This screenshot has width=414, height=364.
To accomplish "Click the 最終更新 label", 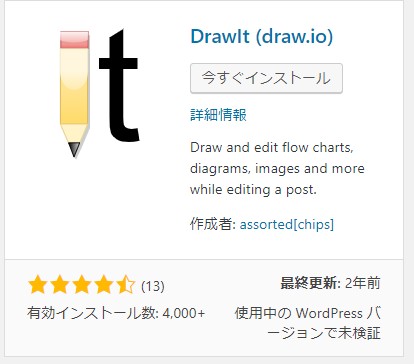I will click(x=310, y=283).
